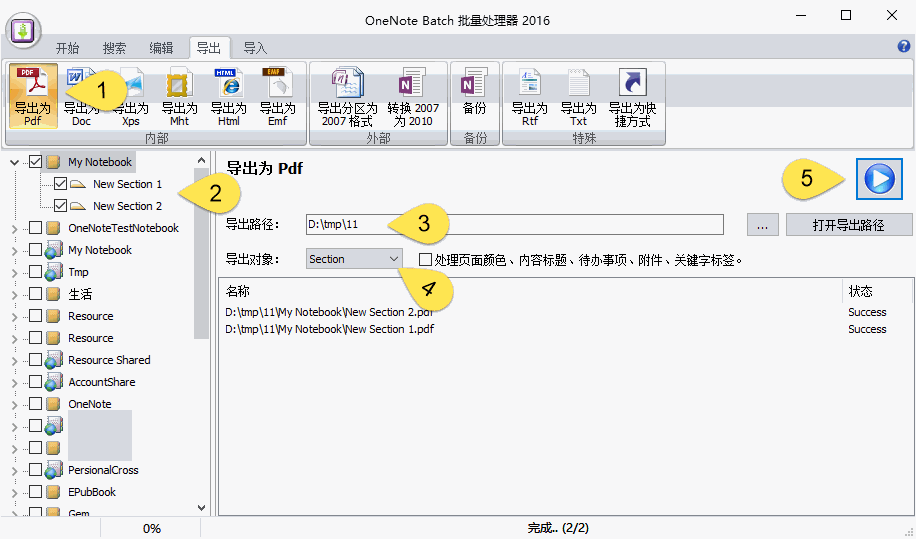Select the New Section 2.pdf result row

pyautogui.click(x=564, y=312)
